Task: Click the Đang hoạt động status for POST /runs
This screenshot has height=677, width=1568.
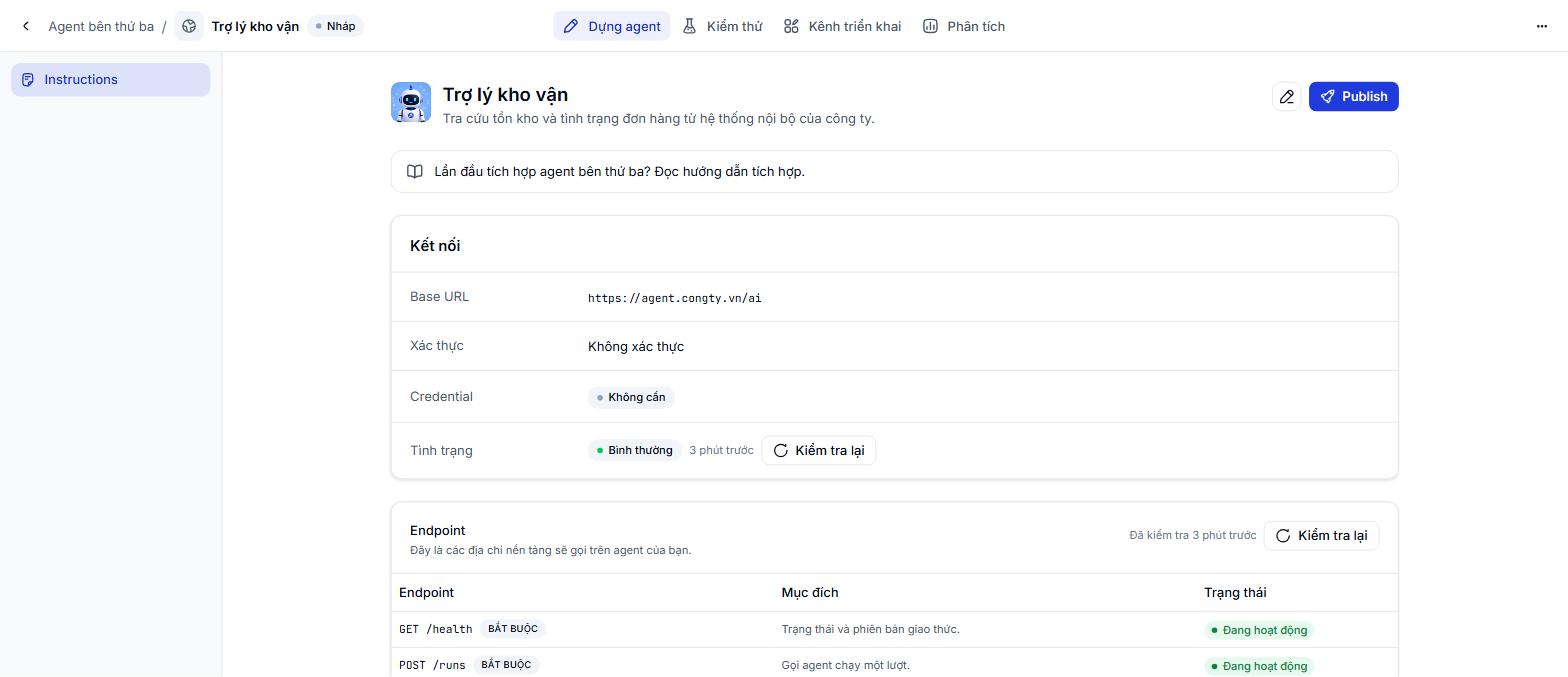Action: coord(1259,666)
